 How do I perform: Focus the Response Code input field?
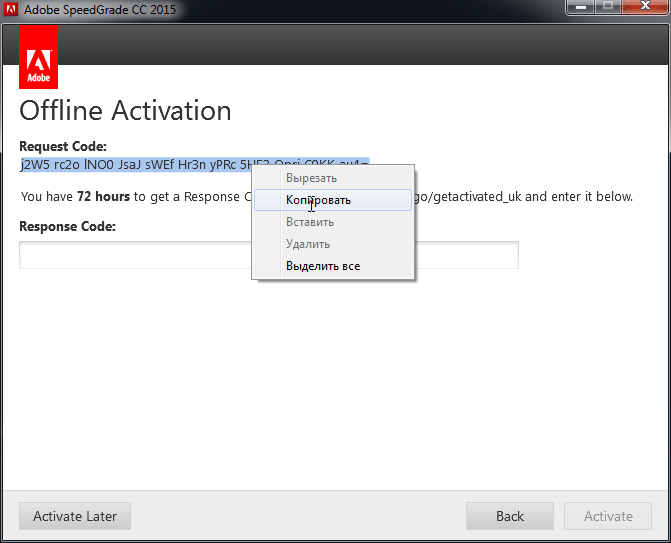tap(269, 255)
